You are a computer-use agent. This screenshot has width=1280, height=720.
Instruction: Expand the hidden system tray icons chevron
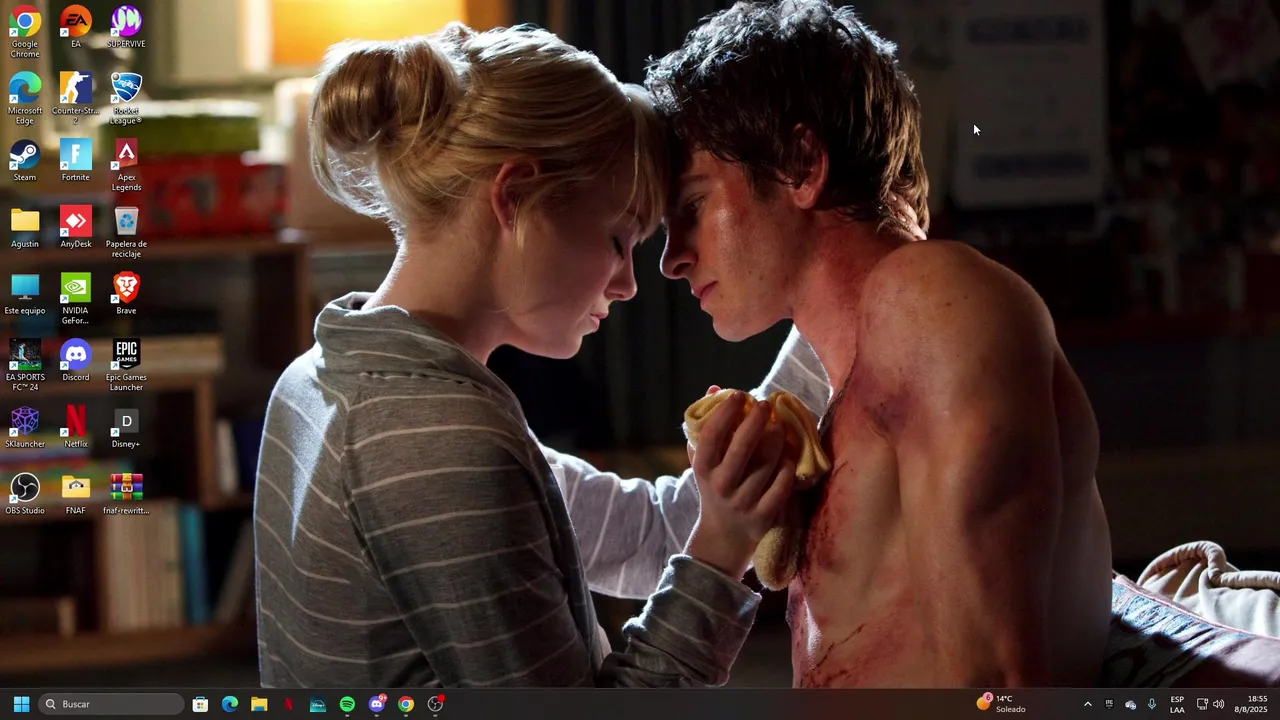pos(1088,704)
